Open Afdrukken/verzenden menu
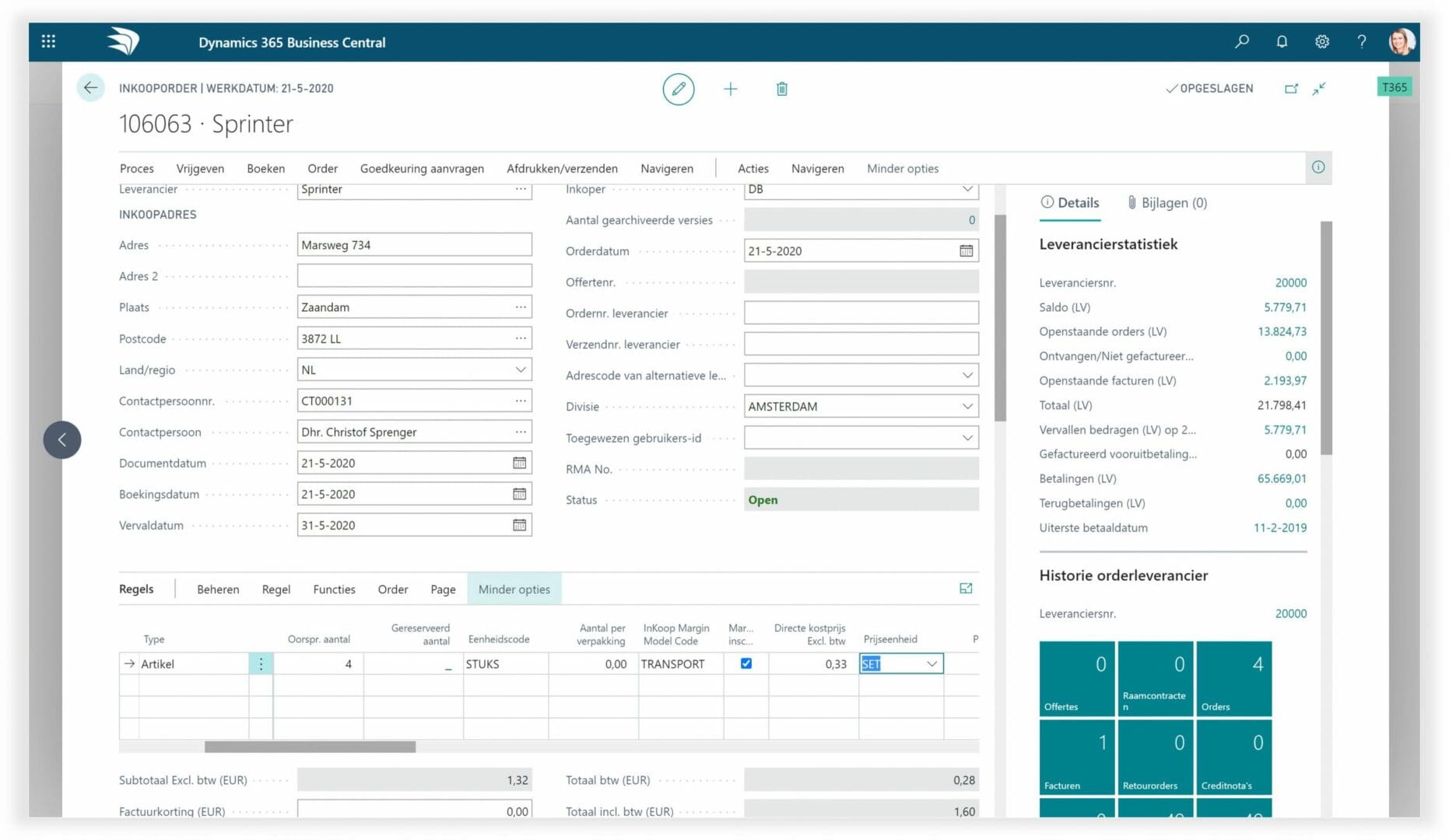The width and height of the screenshot is (1449, 840). (562, 168)
